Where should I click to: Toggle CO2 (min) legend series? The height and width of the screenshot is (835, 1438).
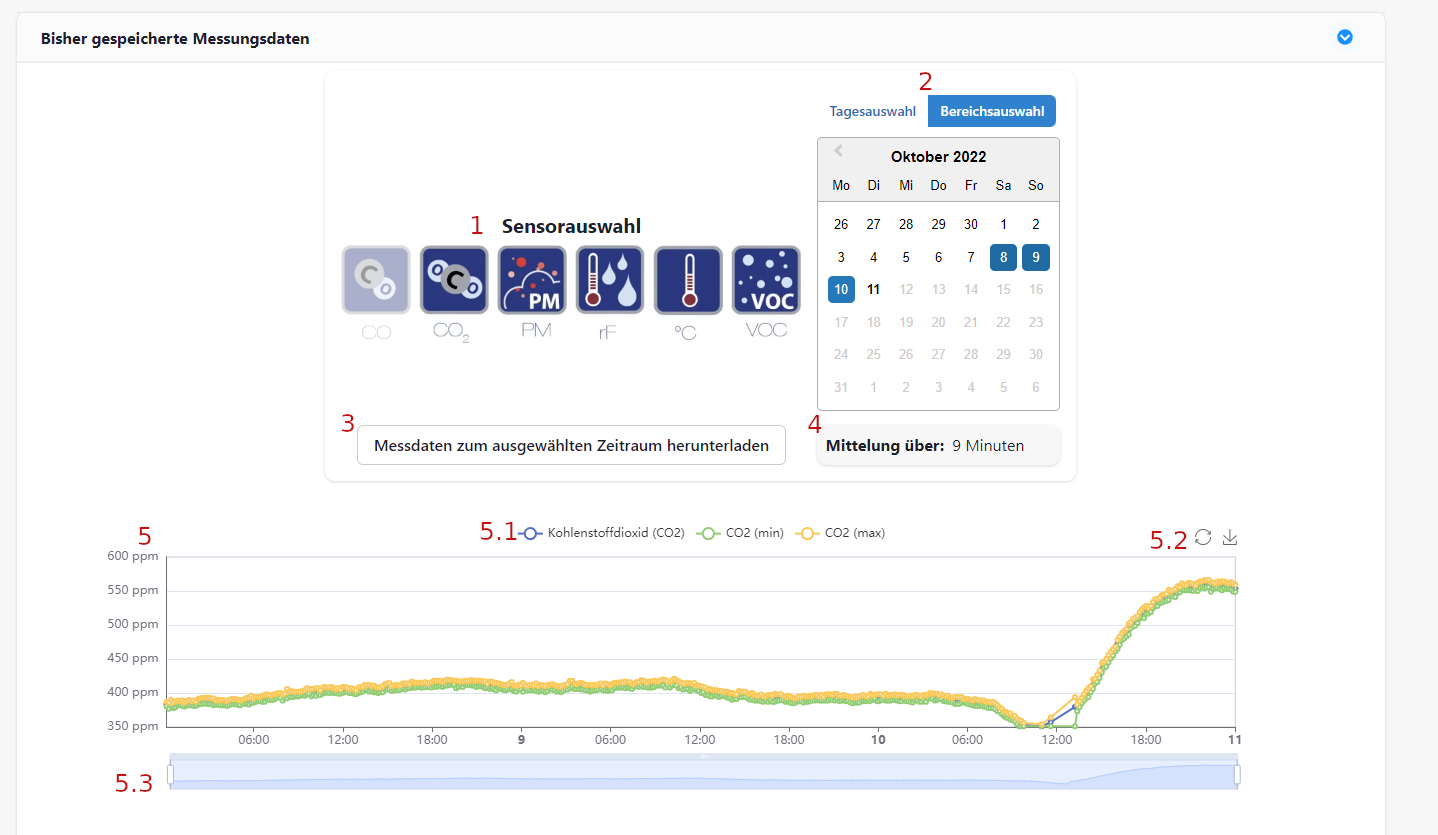pyautogui.click(x=740, y=533)
